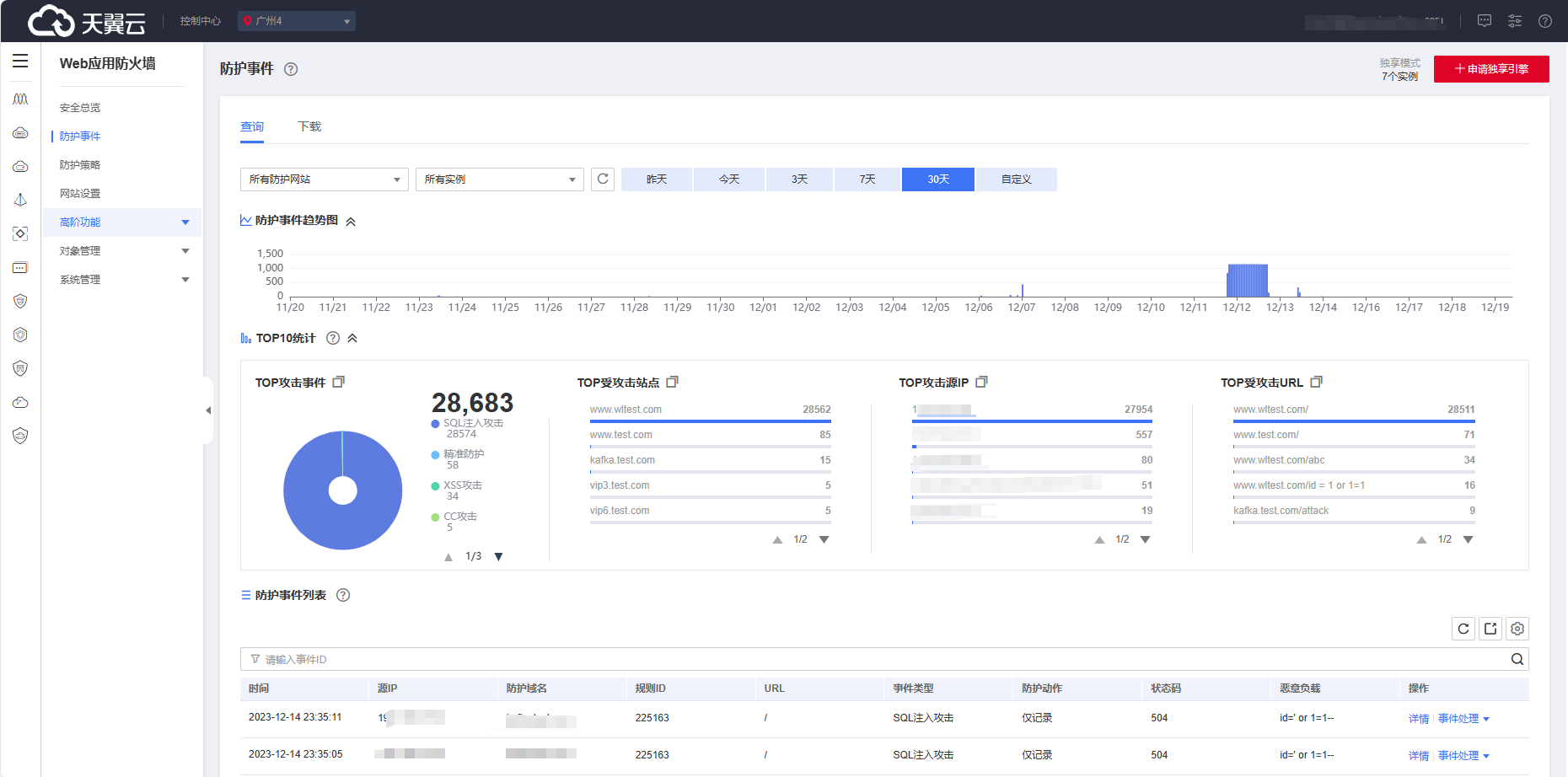The image size is (1568, 777).
Task: Select the 7天 time range
Action: coord(867,180)
